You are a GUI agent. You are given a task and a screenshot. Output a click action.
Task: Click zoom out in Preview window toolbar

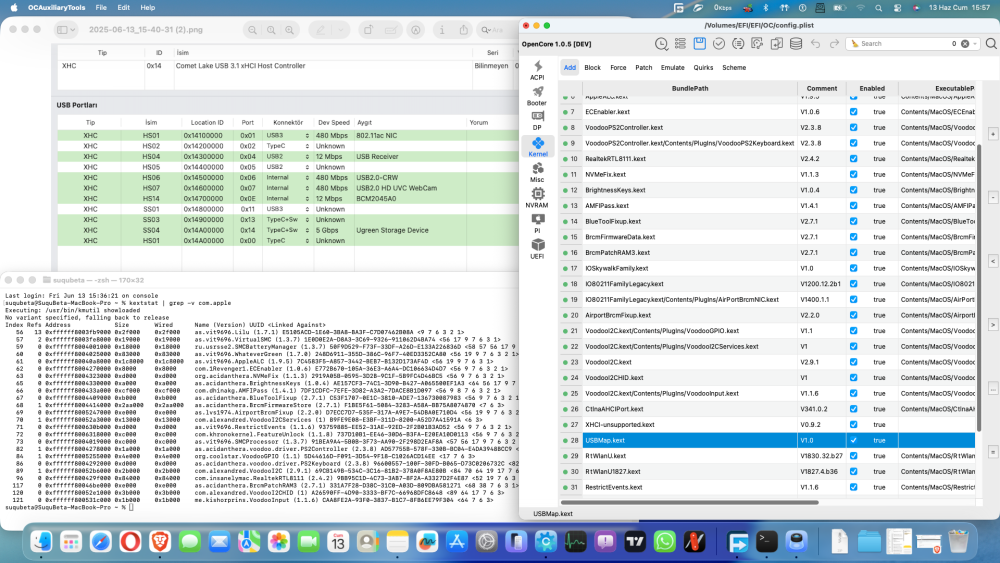(x=253, y=30)
